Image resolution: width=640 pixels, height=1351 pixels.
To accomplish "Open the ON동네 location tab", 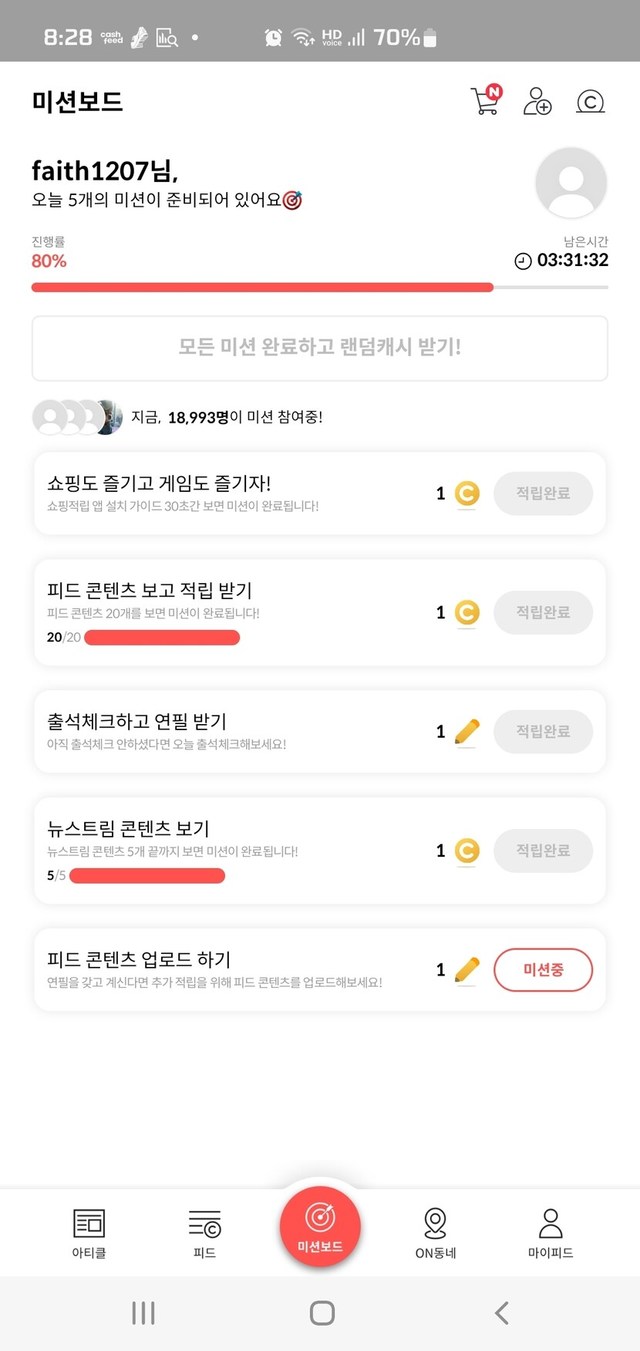I will tap(435, 1232).
